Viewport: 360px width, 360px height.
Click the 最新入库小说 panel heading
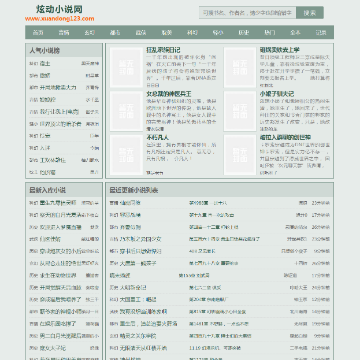click(x=47, y=190)
